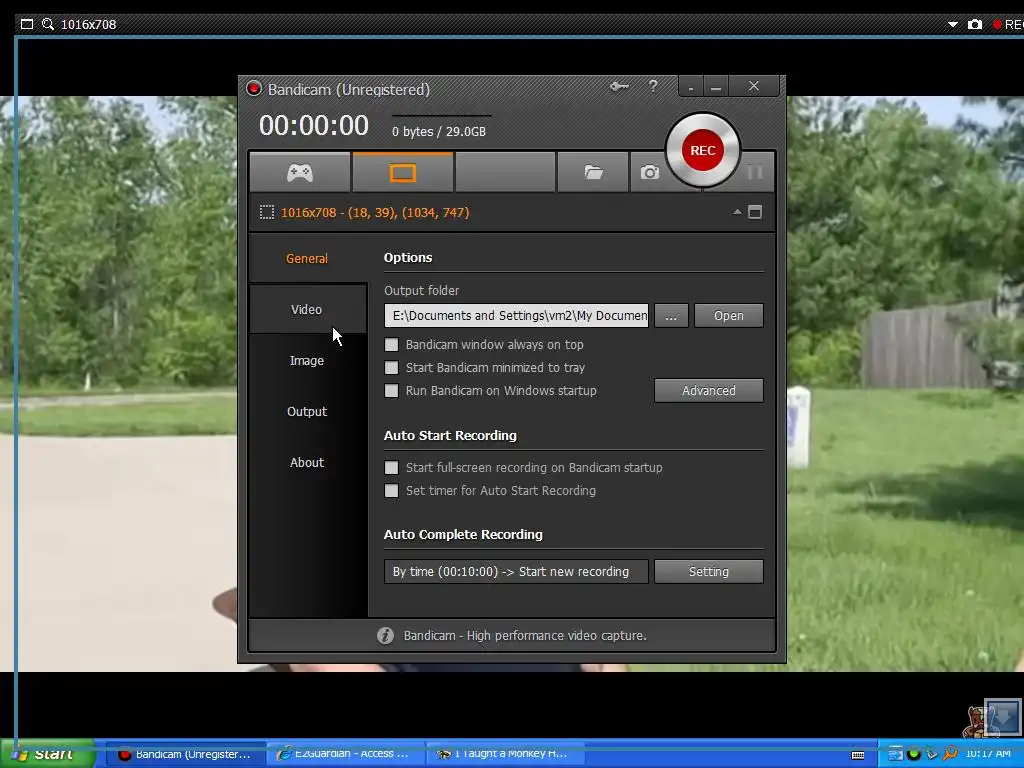The height and width of the screenshot is (768, 1024).
Task: Switch to I Taught a Monkey taskbar window
Action: (x=505, y=754)
